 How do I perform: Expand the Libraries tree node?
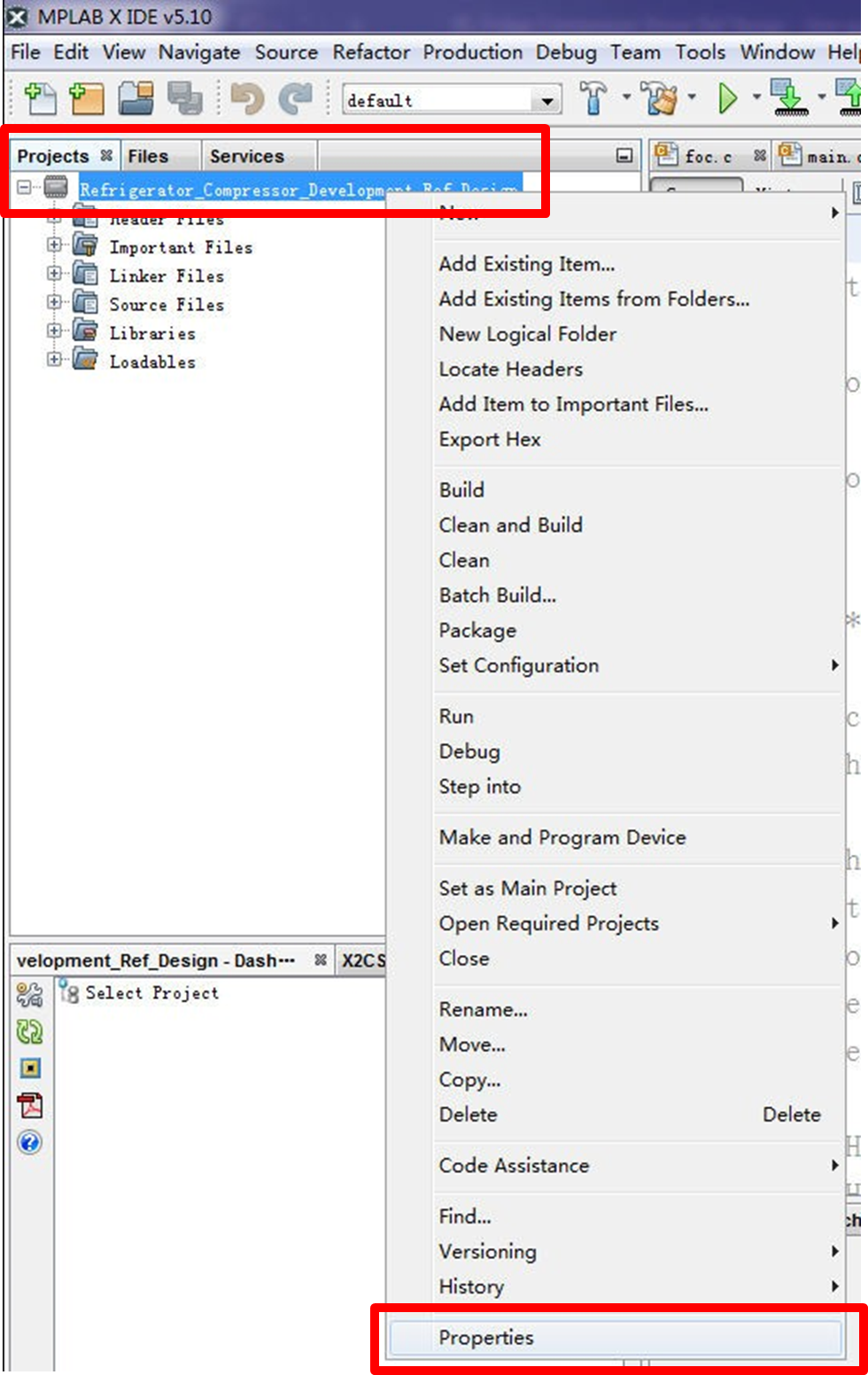click(55, 332)
